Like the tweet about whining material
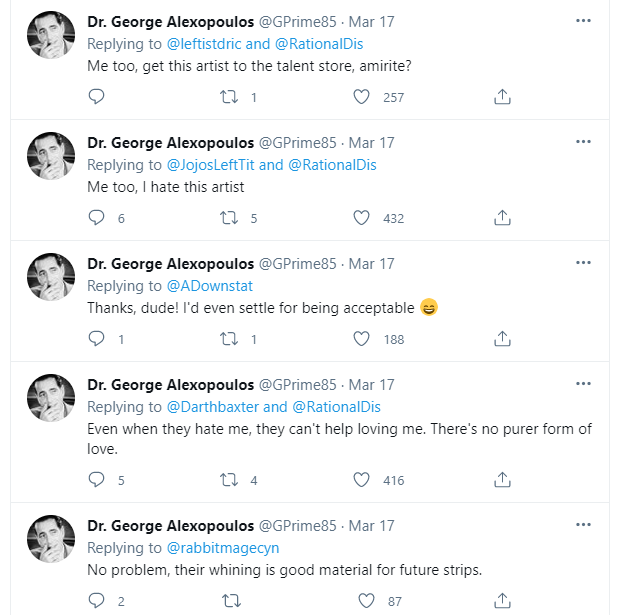This screenshot has height=615, width=623. pos(366,601)
